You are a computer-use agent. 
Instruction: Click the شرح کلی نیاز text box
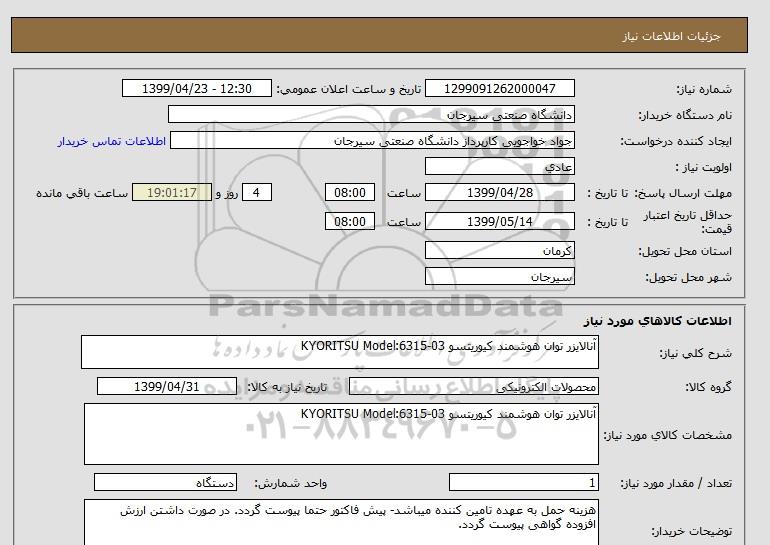(x=340, y=352)
